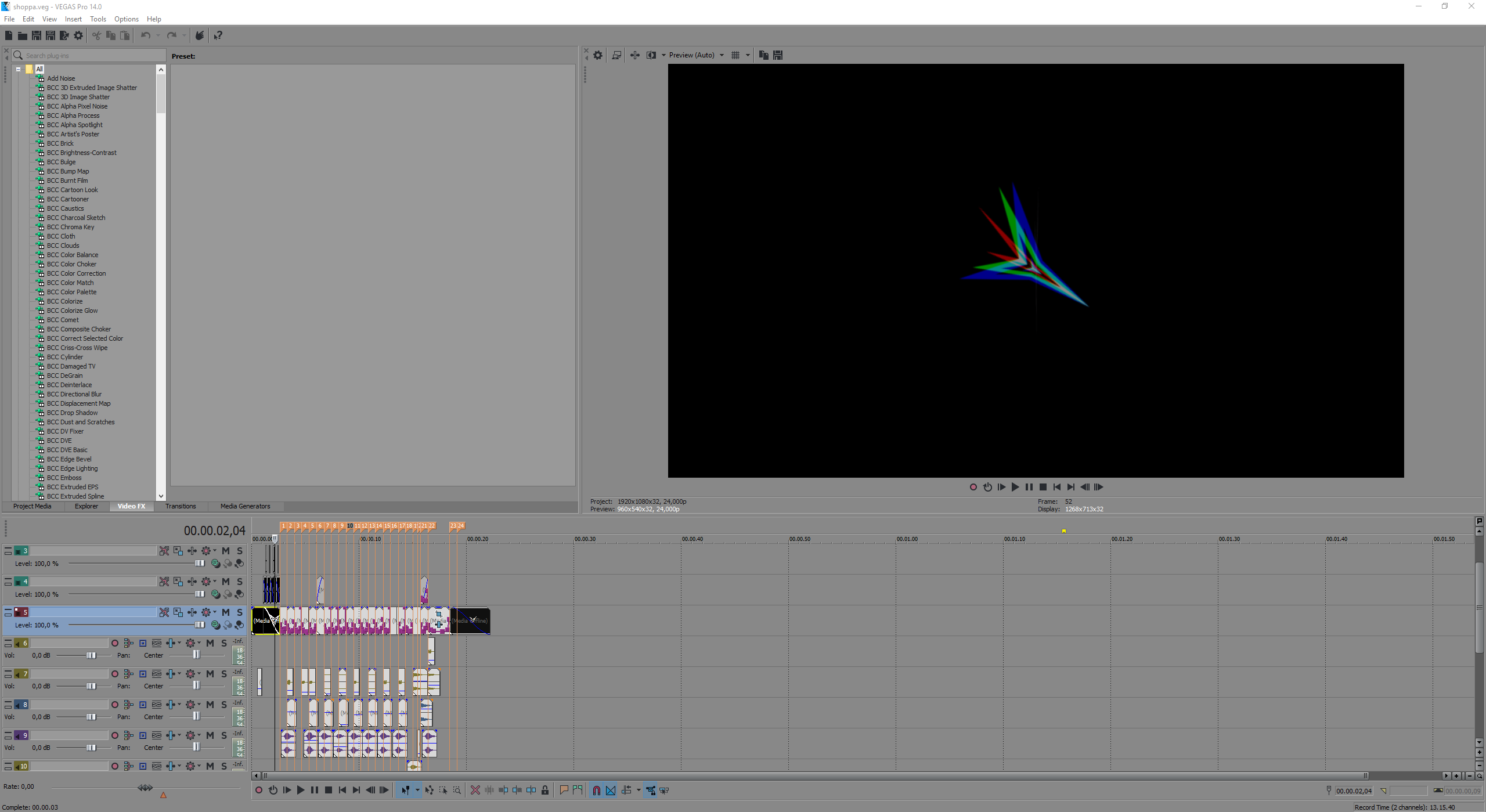Solo audio track 7
The image size is (1486, 812).
pyautogui.click(x=224, y=674)
